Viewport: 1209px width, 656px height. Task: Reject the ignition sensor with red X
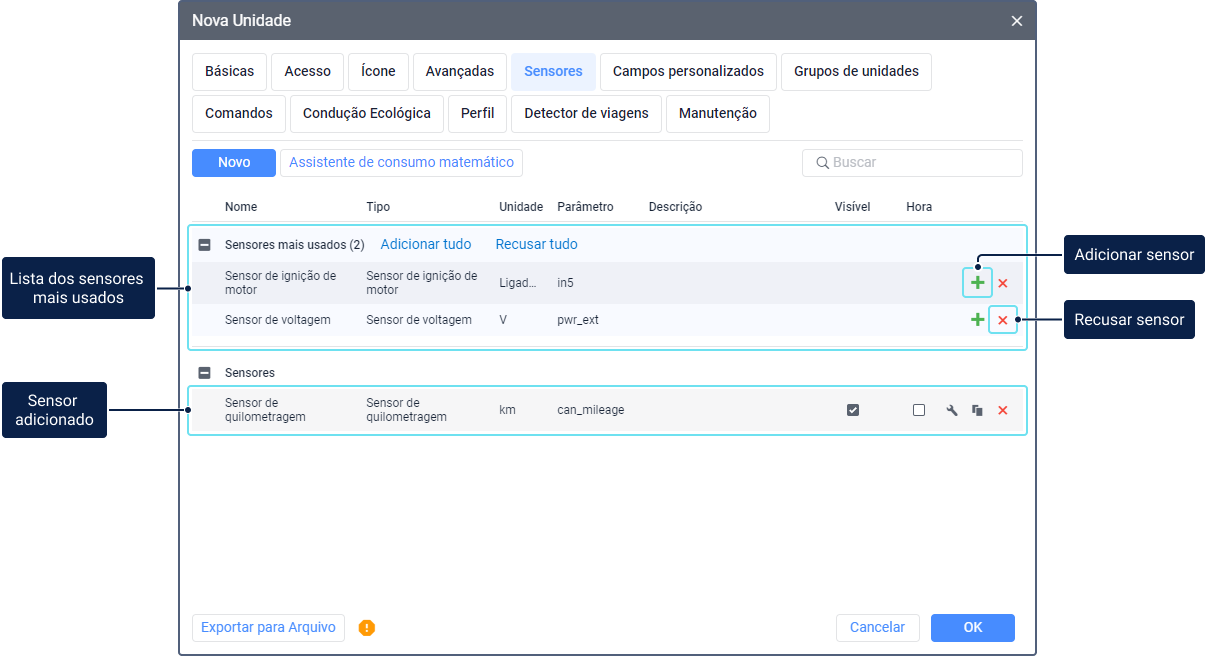pyautogui.click(x=1003, y=283)
